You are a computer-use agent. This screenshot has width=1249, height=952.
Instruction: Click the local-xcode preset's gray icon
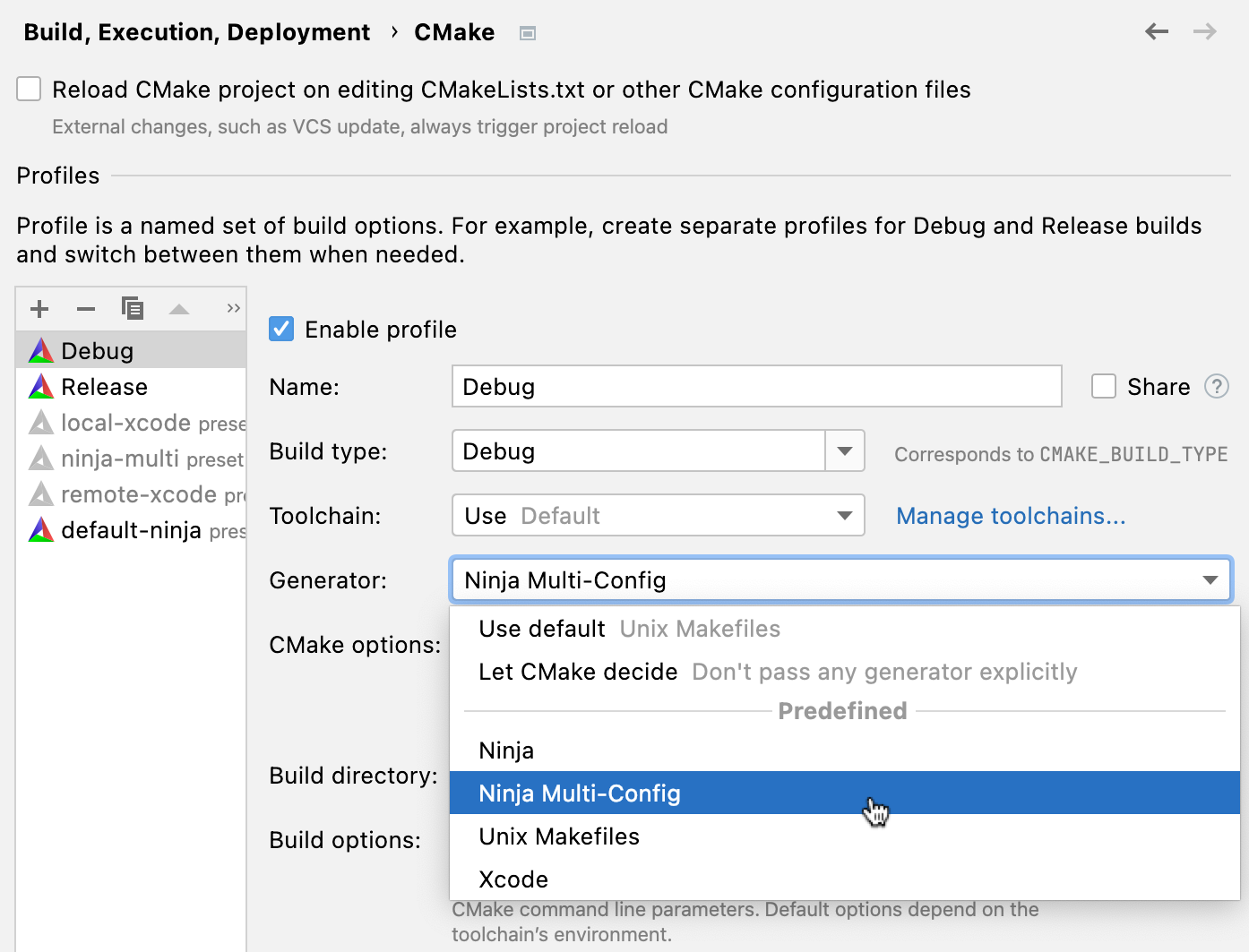pyautogui.click(x=41, y=422)
